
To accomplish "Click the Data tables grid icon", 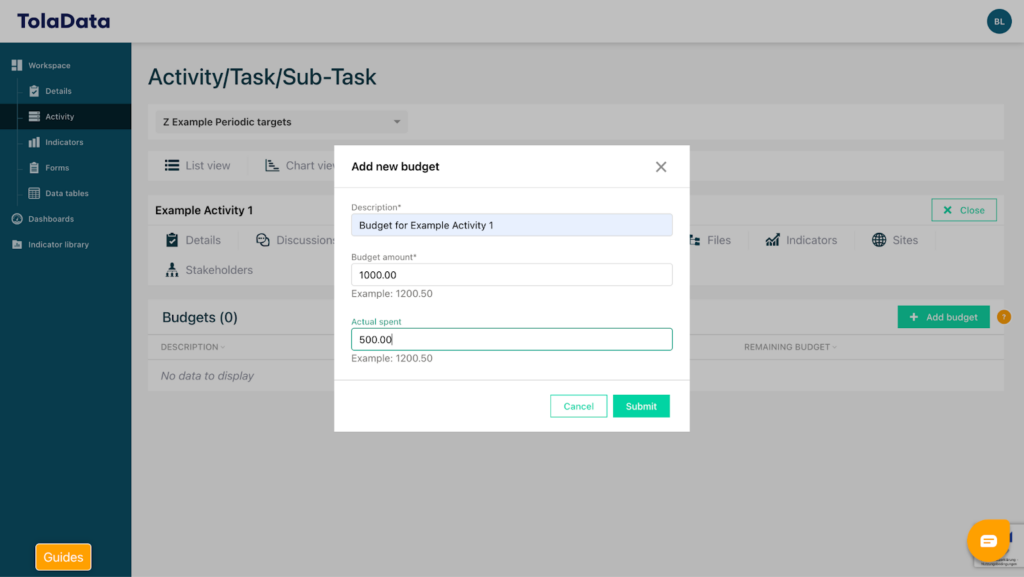I will tap(34, 193).
